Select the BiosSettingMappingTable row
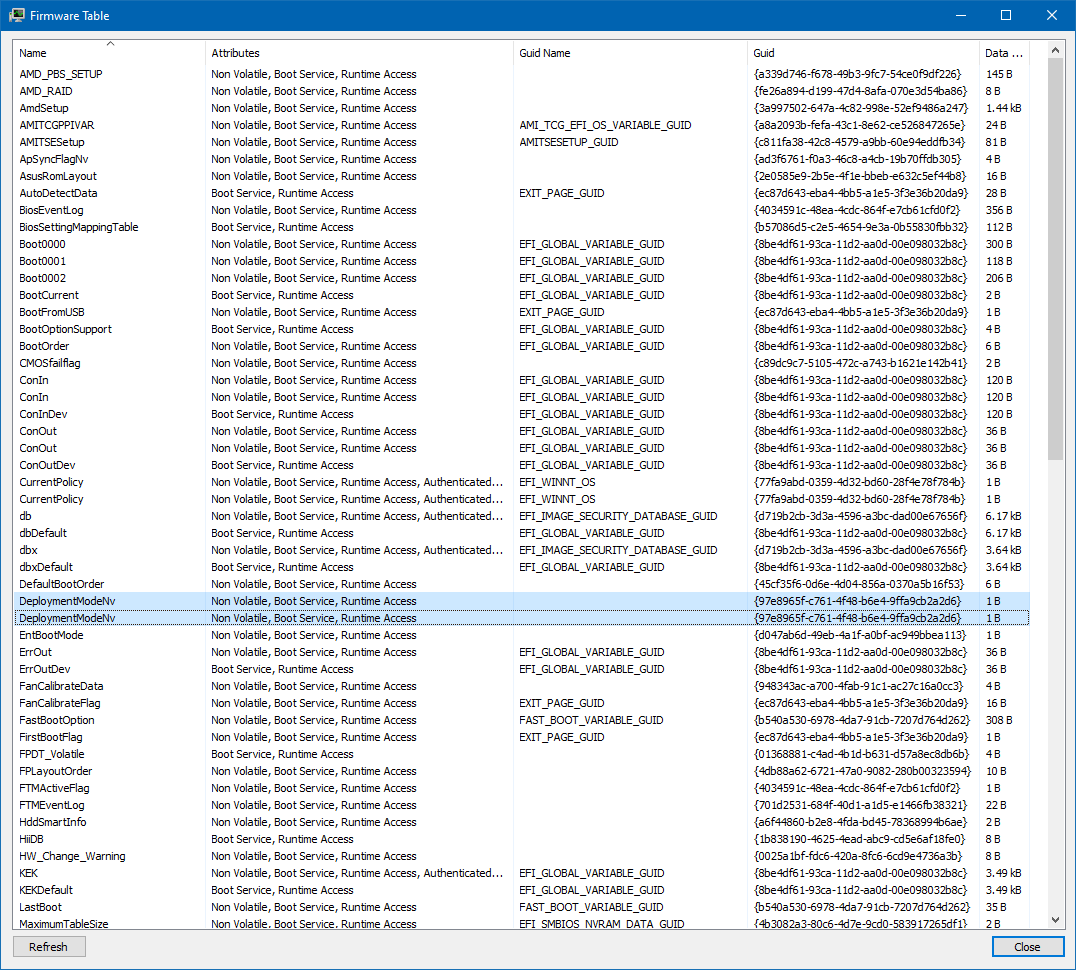The image size is (1076, 970). (522, 227)
